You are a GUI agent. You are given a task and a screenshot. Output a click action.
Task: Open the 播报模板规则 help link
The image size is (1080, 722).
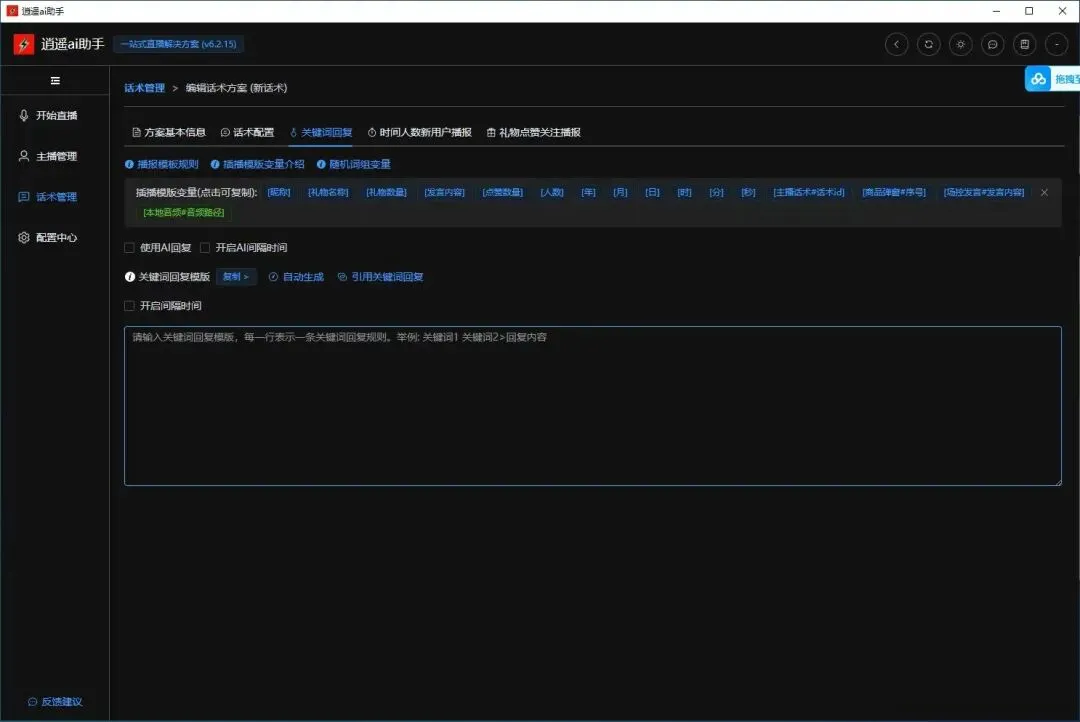tap(168, 165)
